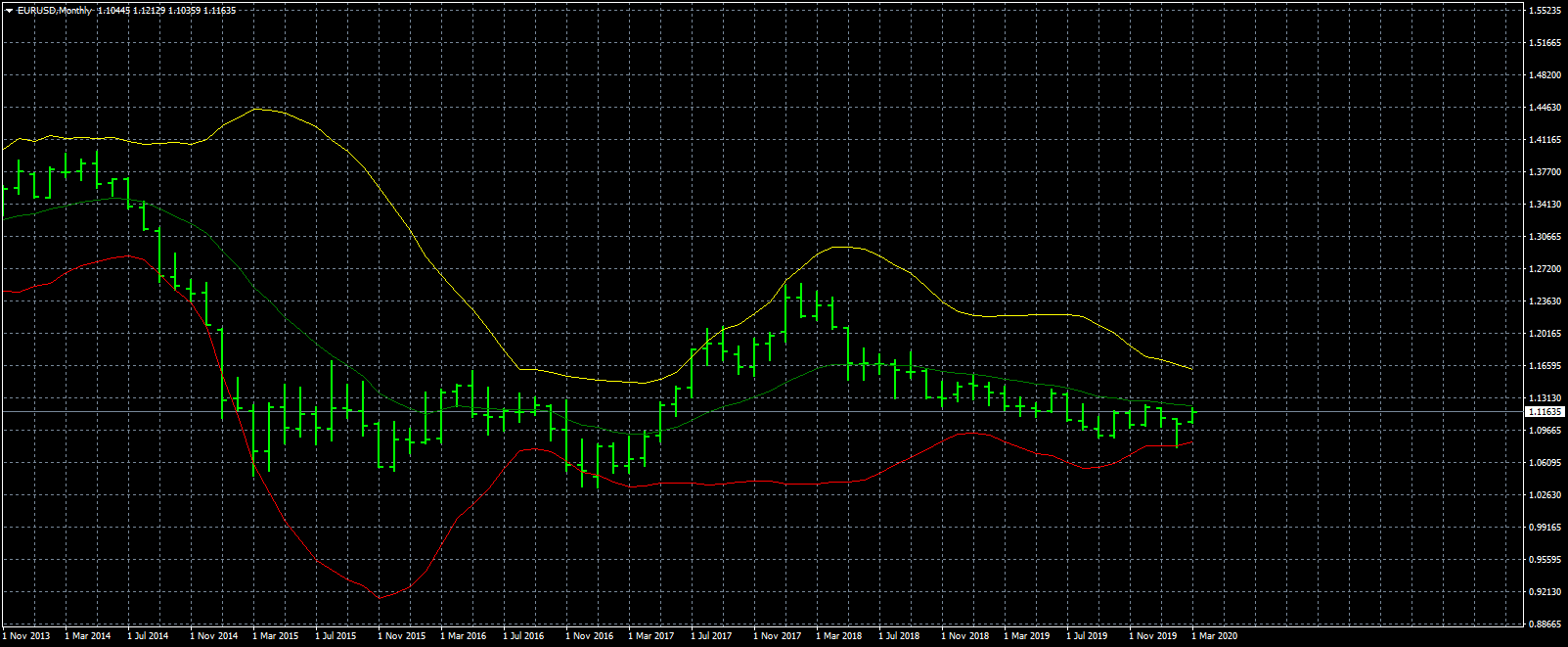This screenshot has height=647, width=1568.
Task: Click the 1.41165 price axis label
Action: coord(1546,140)
